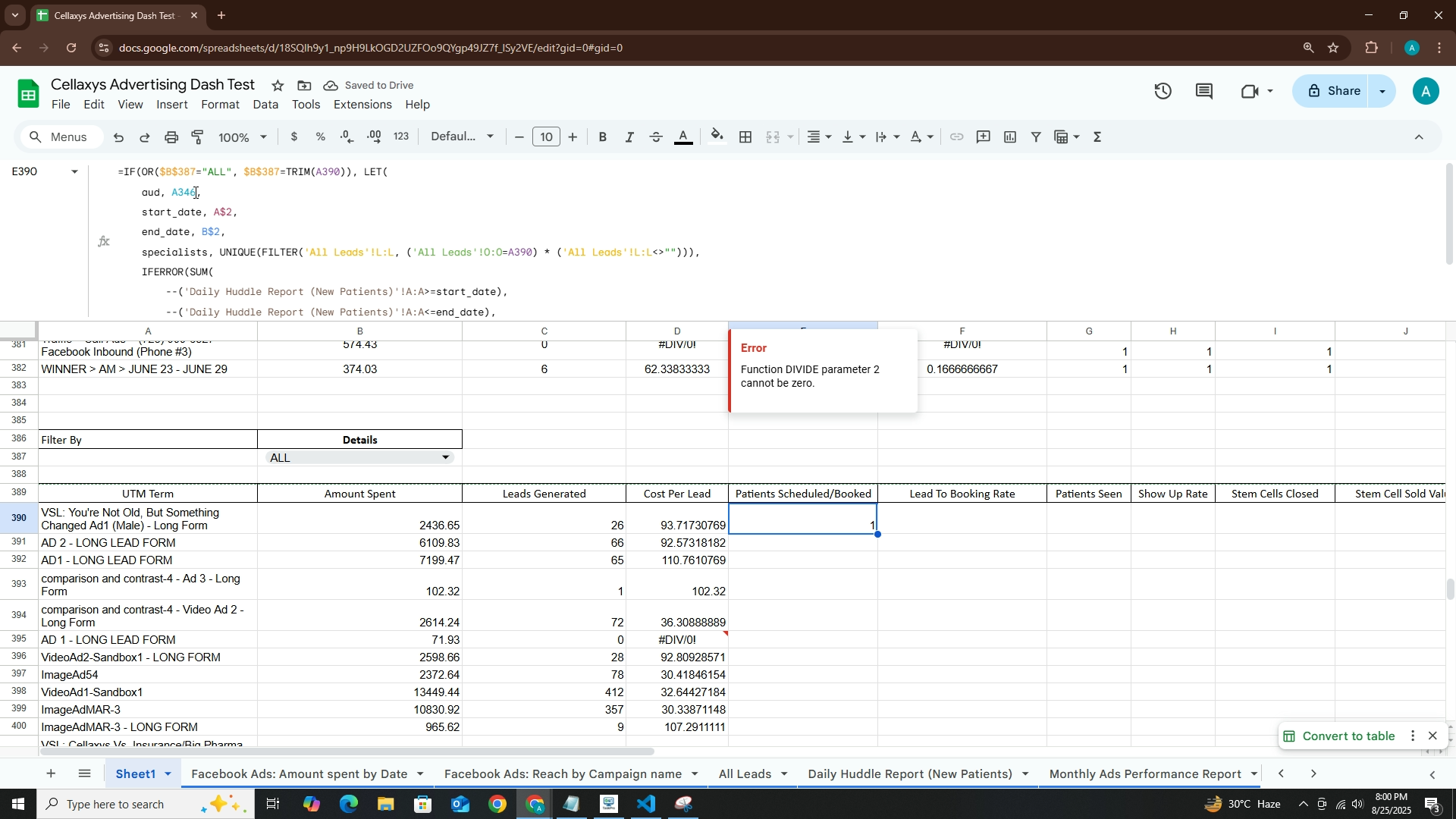Screen dimensions: 1456x819
Task: Open the fill color picker
Action: [717, 137]
